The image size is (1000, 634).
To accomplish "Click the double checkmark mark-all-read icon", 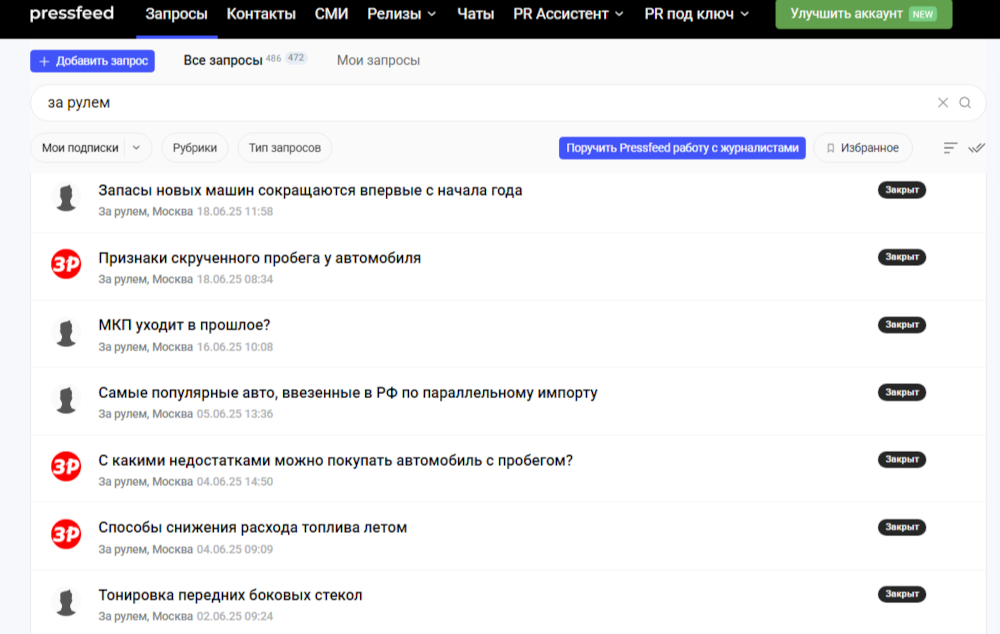I will coord(976,148).
